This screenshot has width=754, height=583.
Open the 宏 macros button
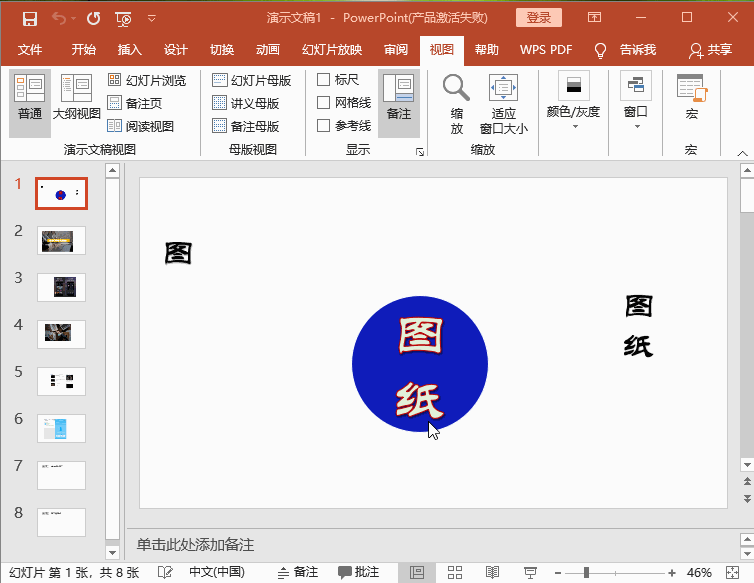click(x=691, y=97)
